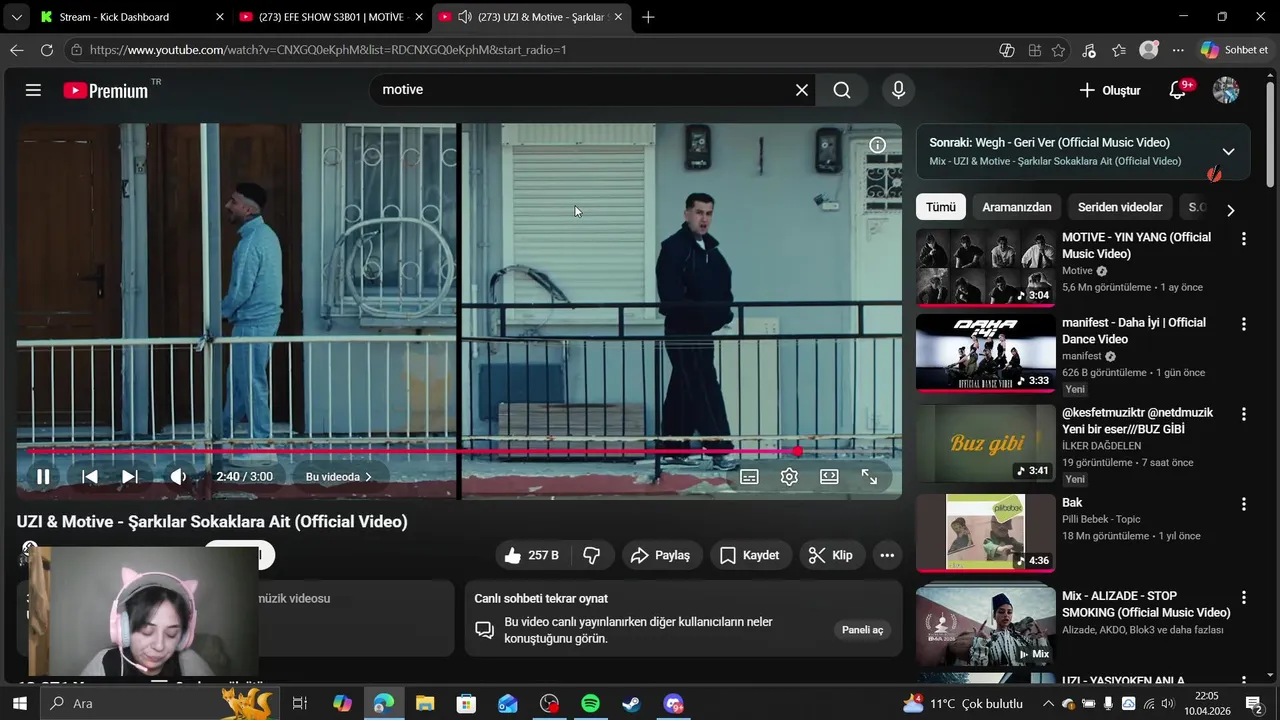Switch to EFE SHOW S3B01 browser tab
1280x720 pixels.
[330, 17]
